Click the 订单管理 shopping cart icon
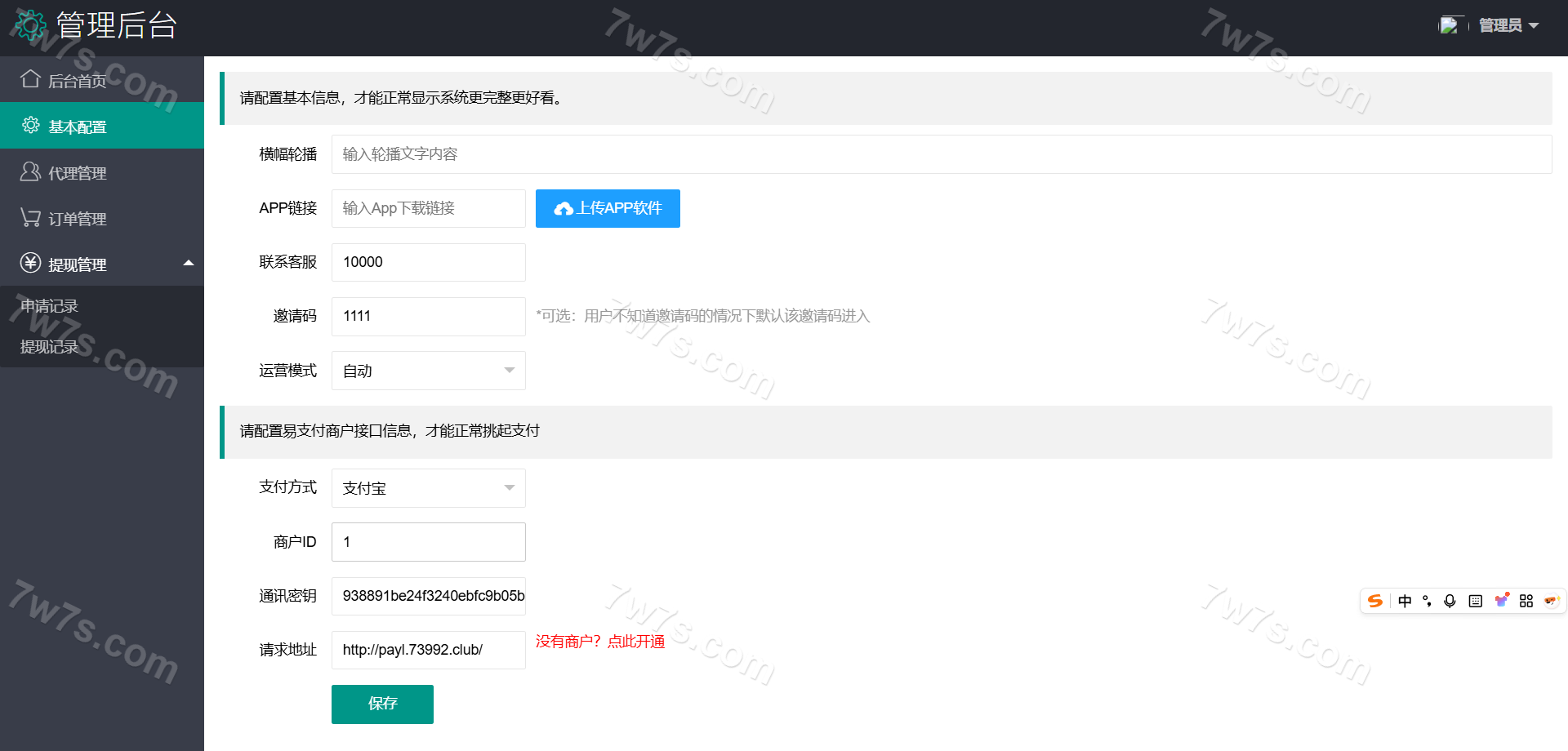The height and width of the screenshot is (751, 1568). coord(30,218)
